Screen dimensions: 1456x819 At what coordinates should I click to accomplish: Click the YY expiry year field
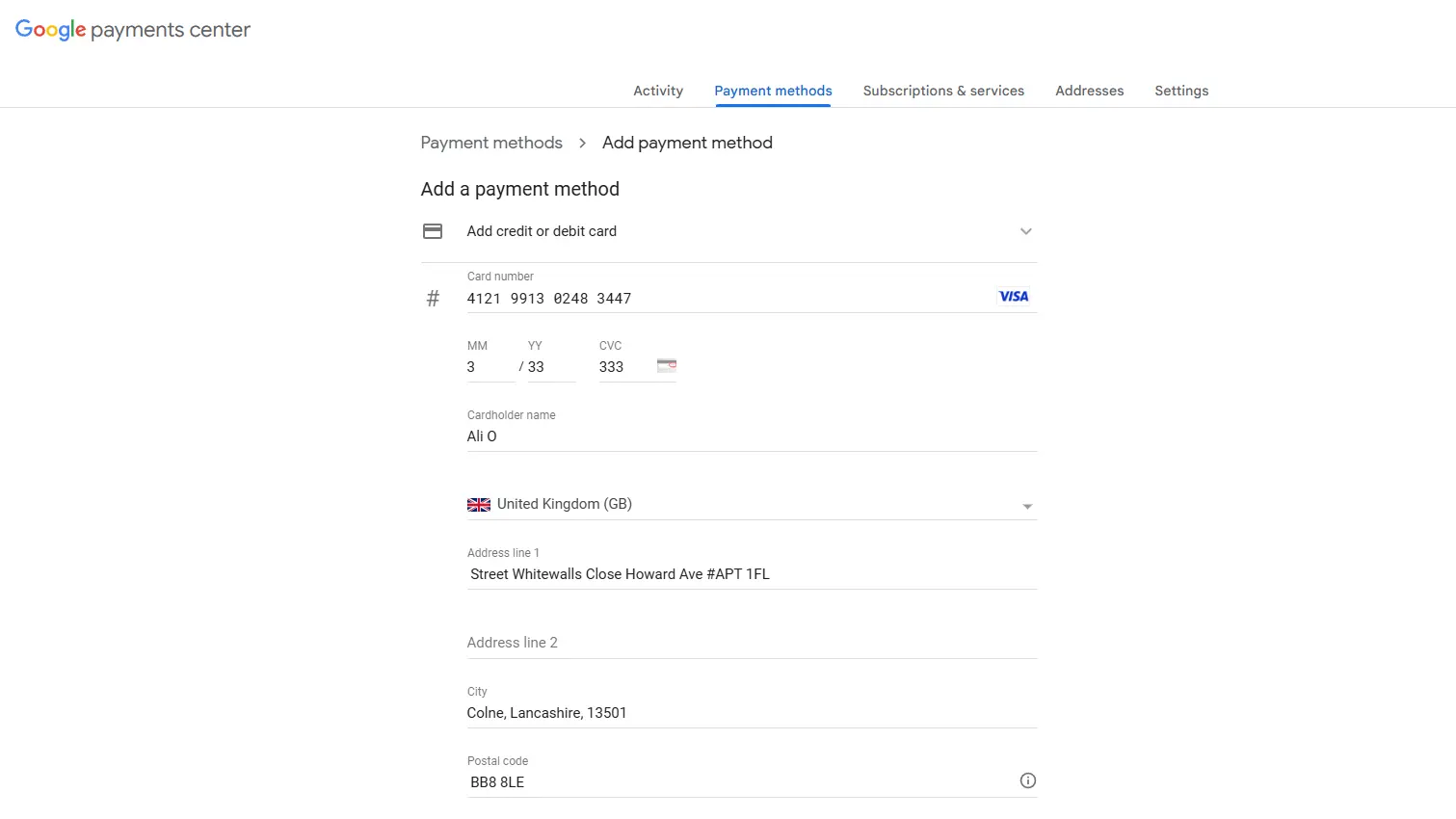tap(551, 367)
